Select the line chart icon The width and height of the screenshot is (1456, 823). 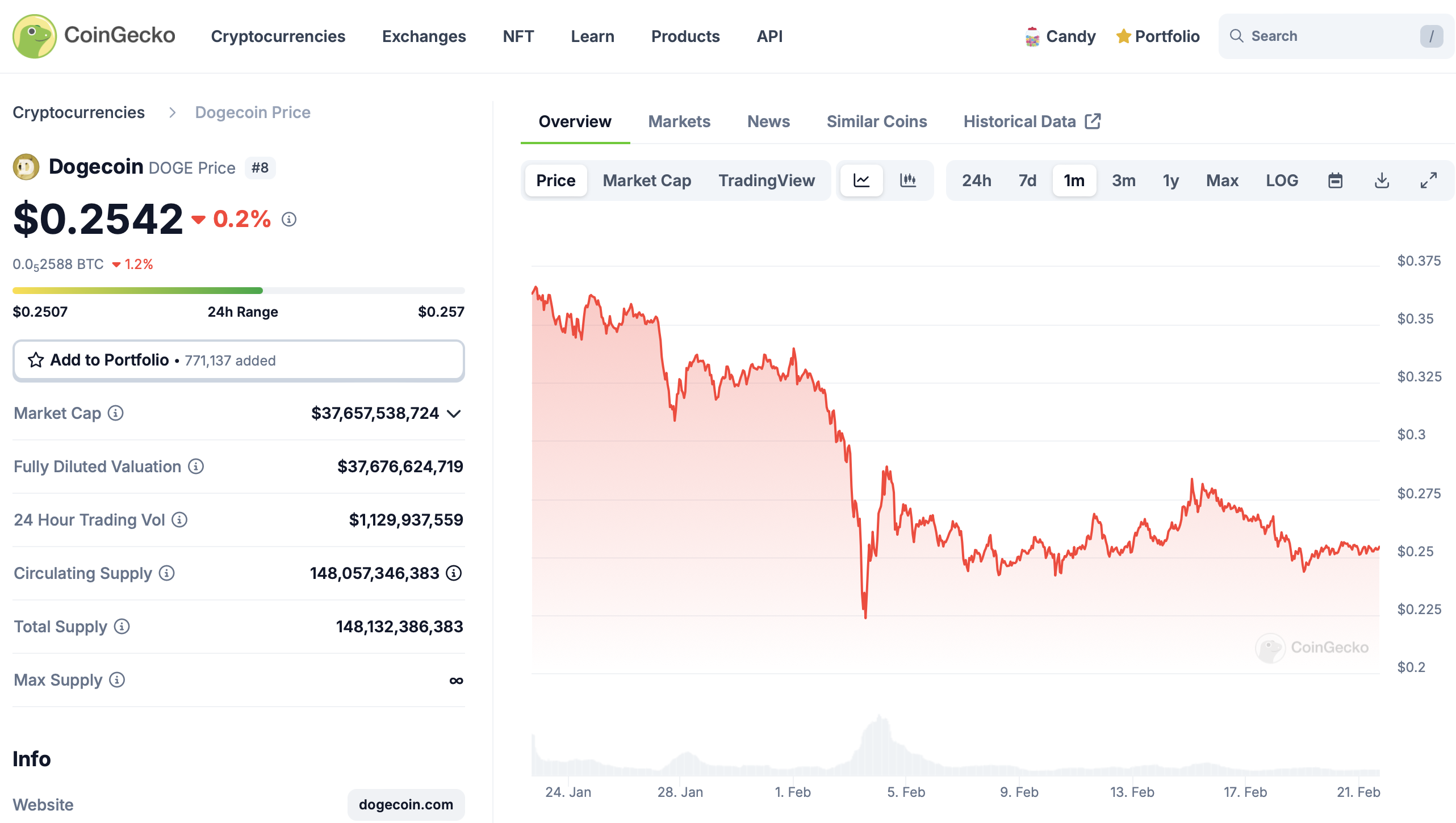[861, 180]
